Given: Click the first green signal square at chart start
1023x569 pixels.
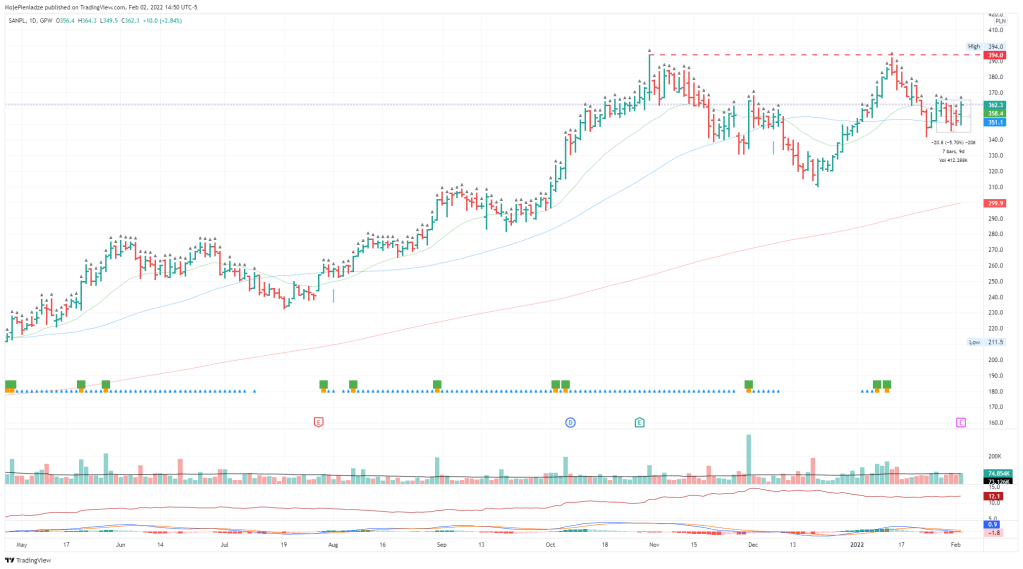Looking at the screenshot, I should [x=10, y=384].
